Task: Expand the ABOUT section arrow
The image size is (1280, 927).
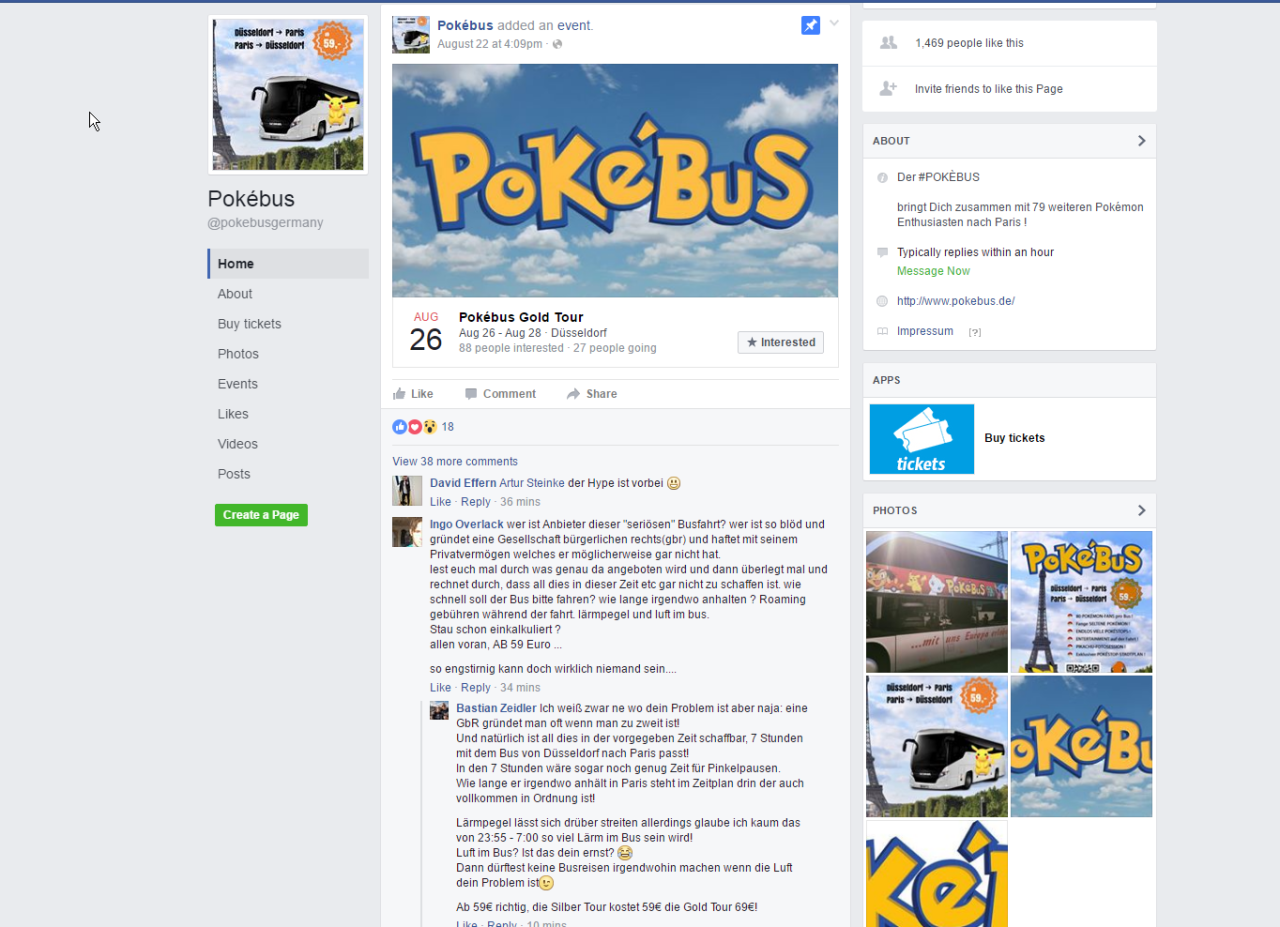Action: 1141,141
